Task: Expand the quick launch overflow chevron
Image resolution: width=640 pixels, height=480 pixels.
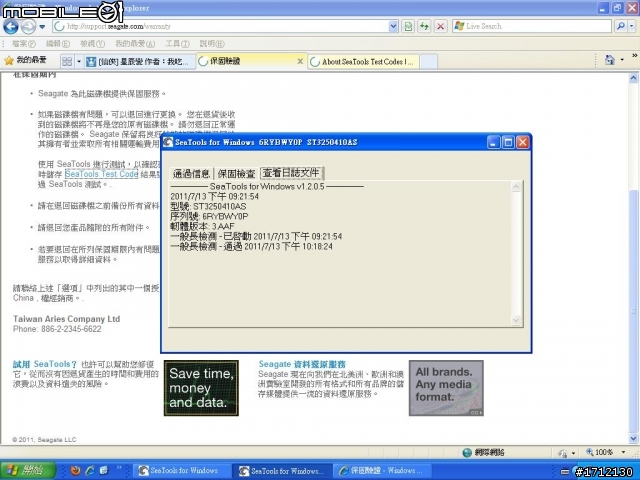Action: point(119,468)
